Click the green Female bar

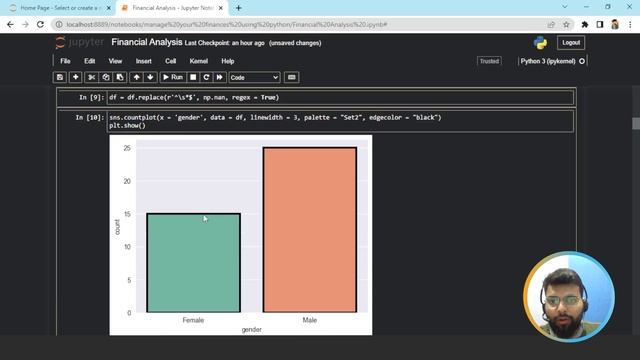point(193,263)
